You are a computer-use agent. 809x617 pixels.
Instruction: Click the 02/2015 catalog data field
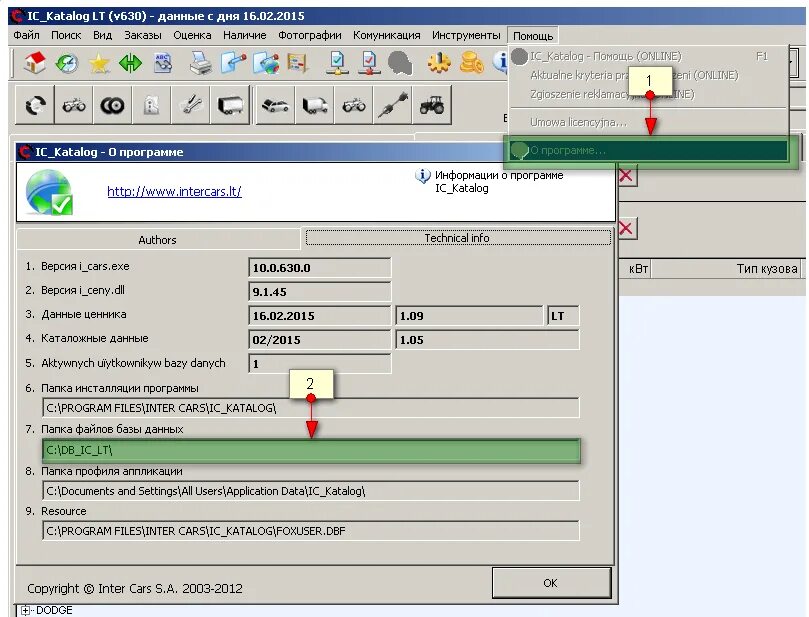(x=319, y=340)
